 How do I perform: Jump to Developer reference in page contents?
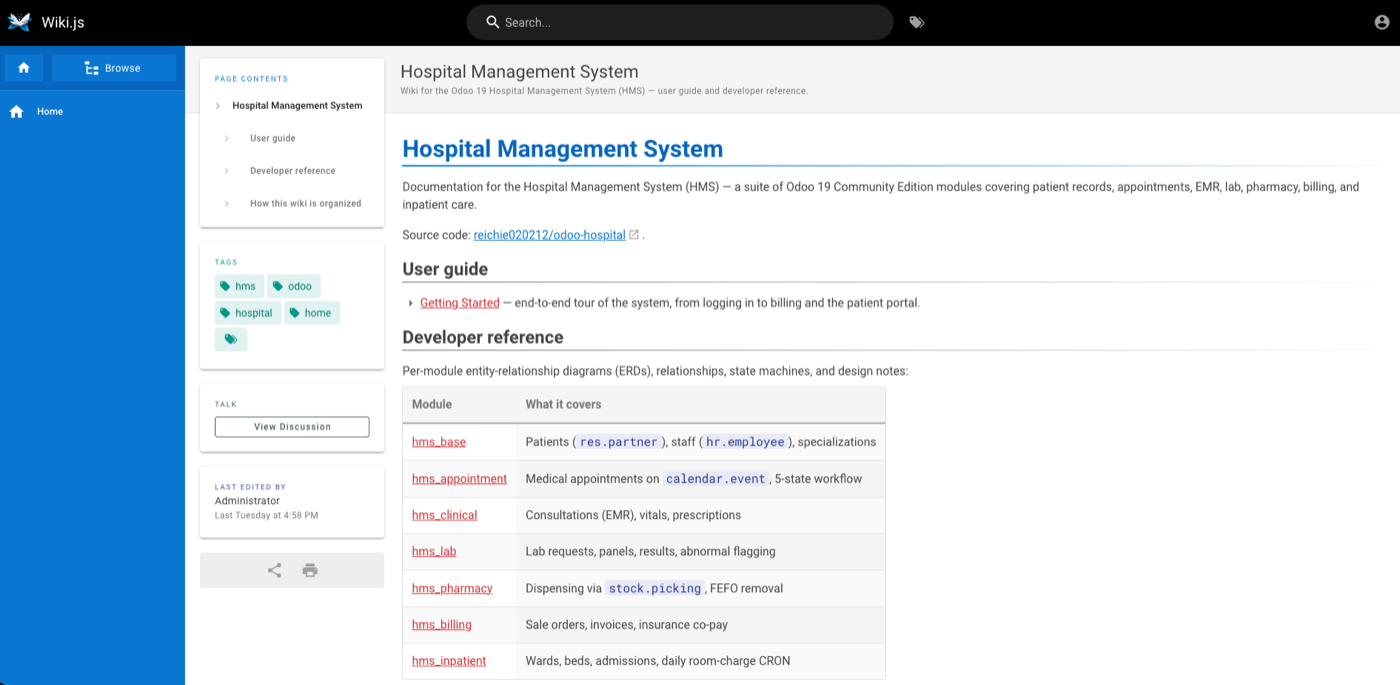(292, 171)
